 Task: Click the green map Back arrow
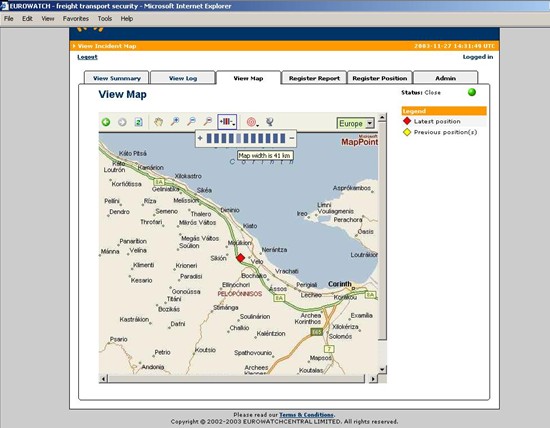pos(106,122)
